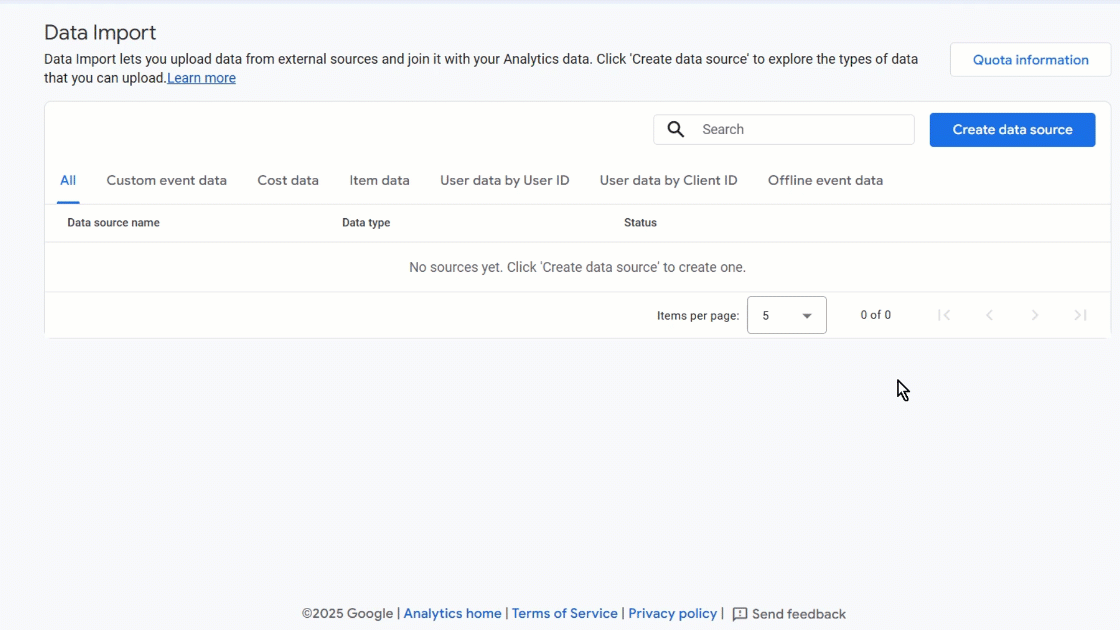1120x630 pixels.
Task: Open the Offline event data tab
Action: (825, 181)
